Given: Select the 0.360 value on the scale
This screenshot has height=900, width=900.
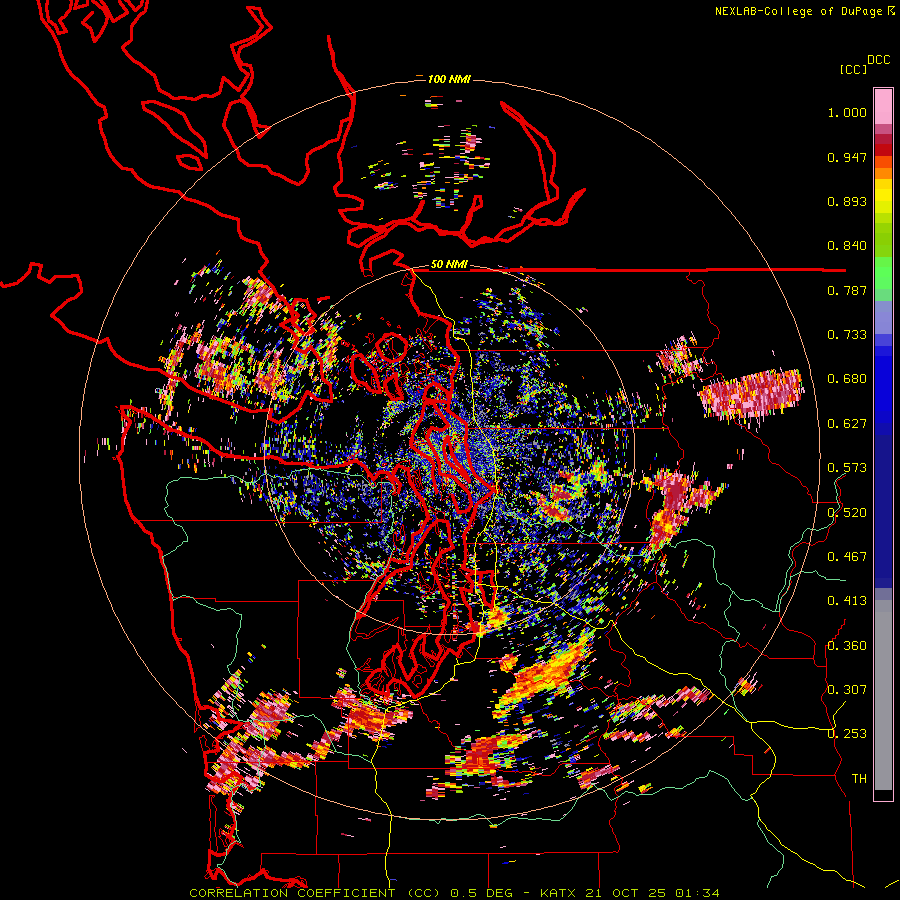Looking at the screenshot, I should (847, 646).
